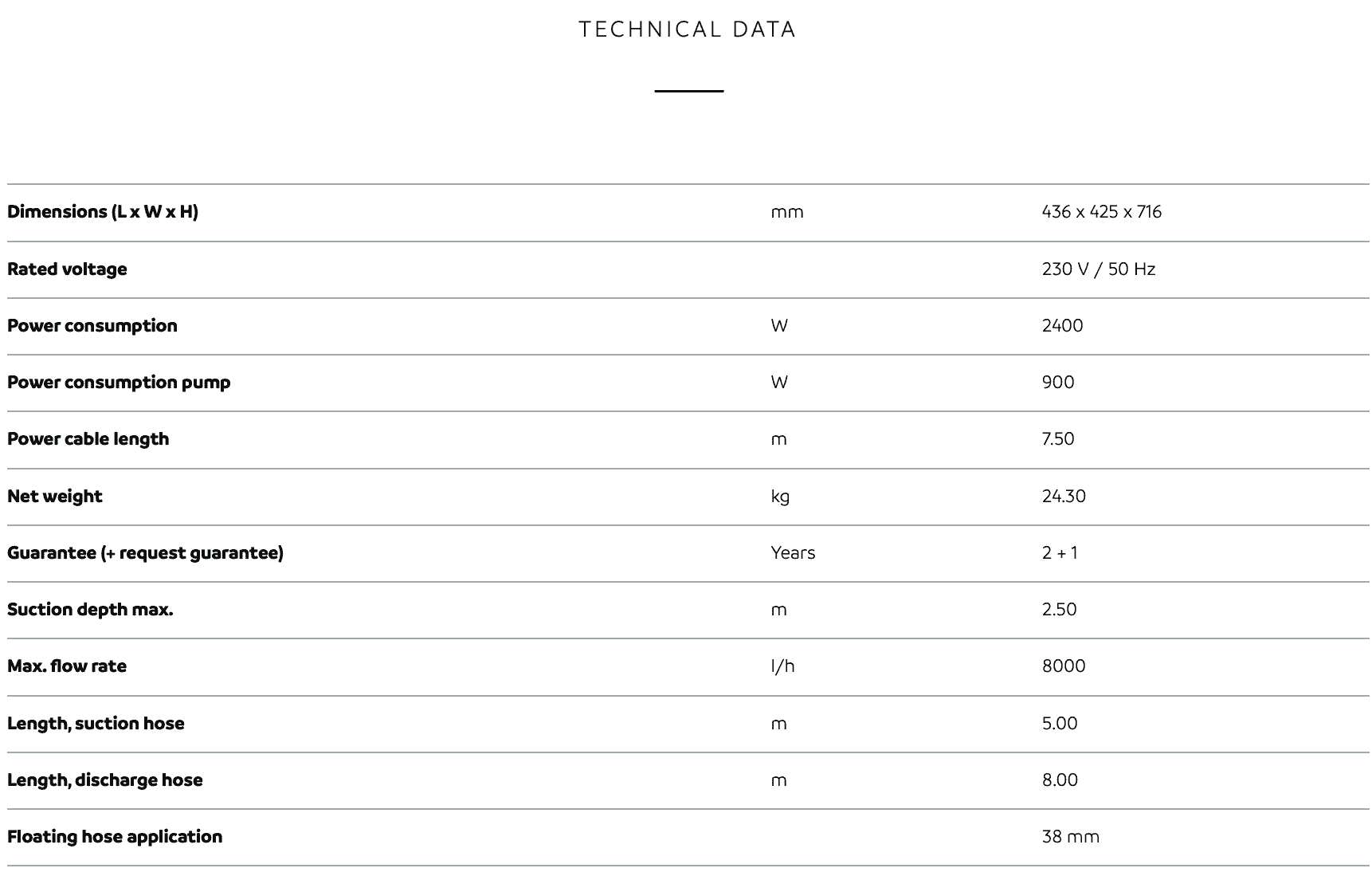Select the Length, suction hose label
Image resolution: width=1372 pixels, height=872 pixels.
[96, 724]
